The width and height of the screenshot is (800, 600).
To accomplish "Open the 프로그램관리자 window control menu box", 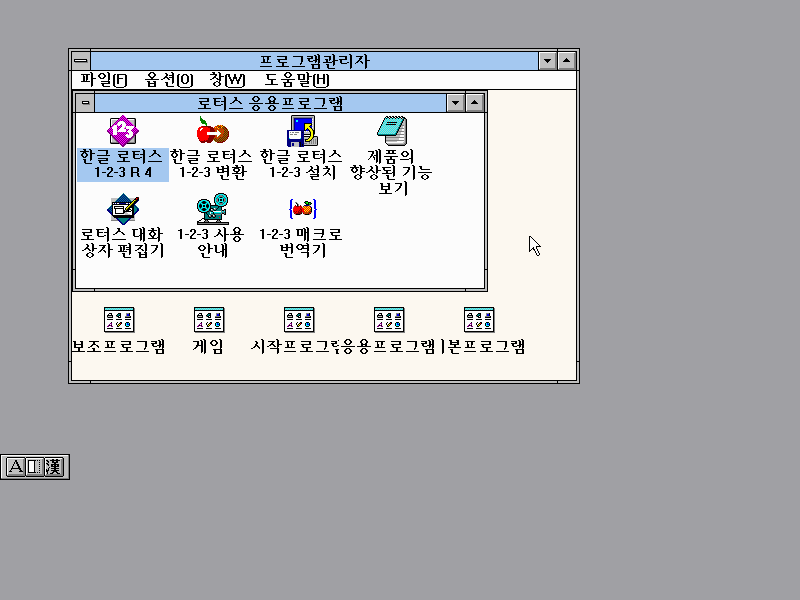I will pos(81,61).
